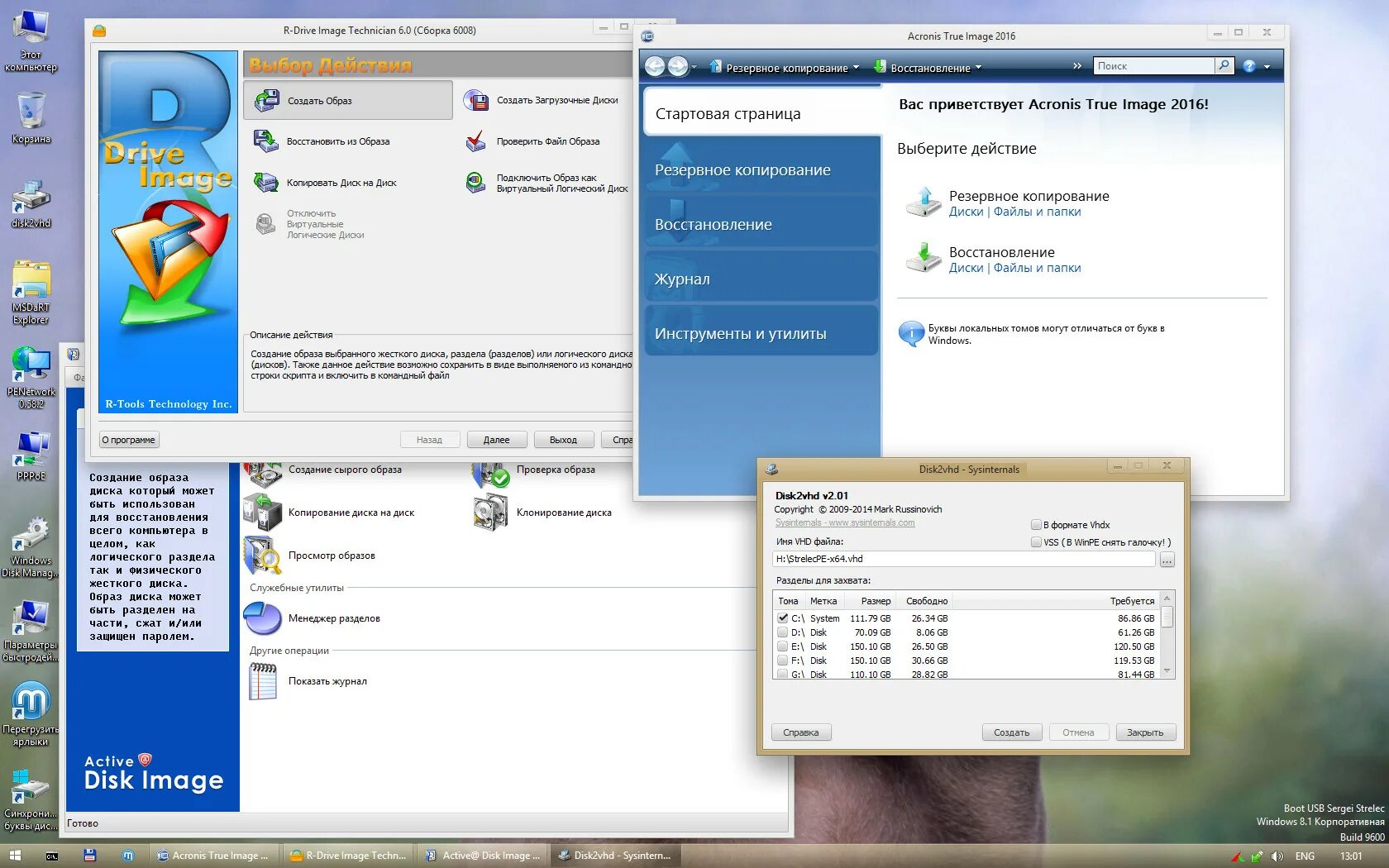Click the Restore from Image icon in R-Drive

pos(266,141)
